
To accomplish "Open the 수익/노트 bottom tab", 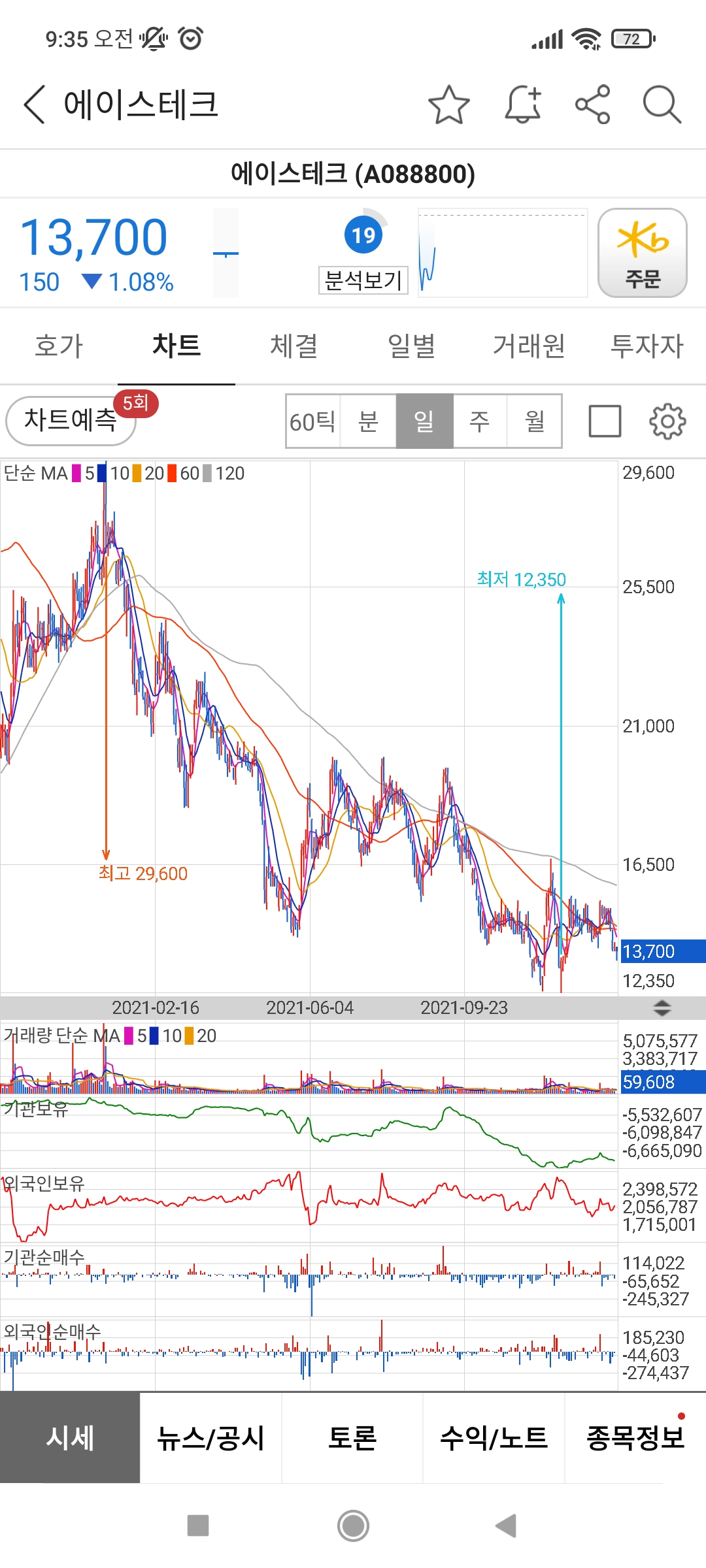I will point(494,1437).
